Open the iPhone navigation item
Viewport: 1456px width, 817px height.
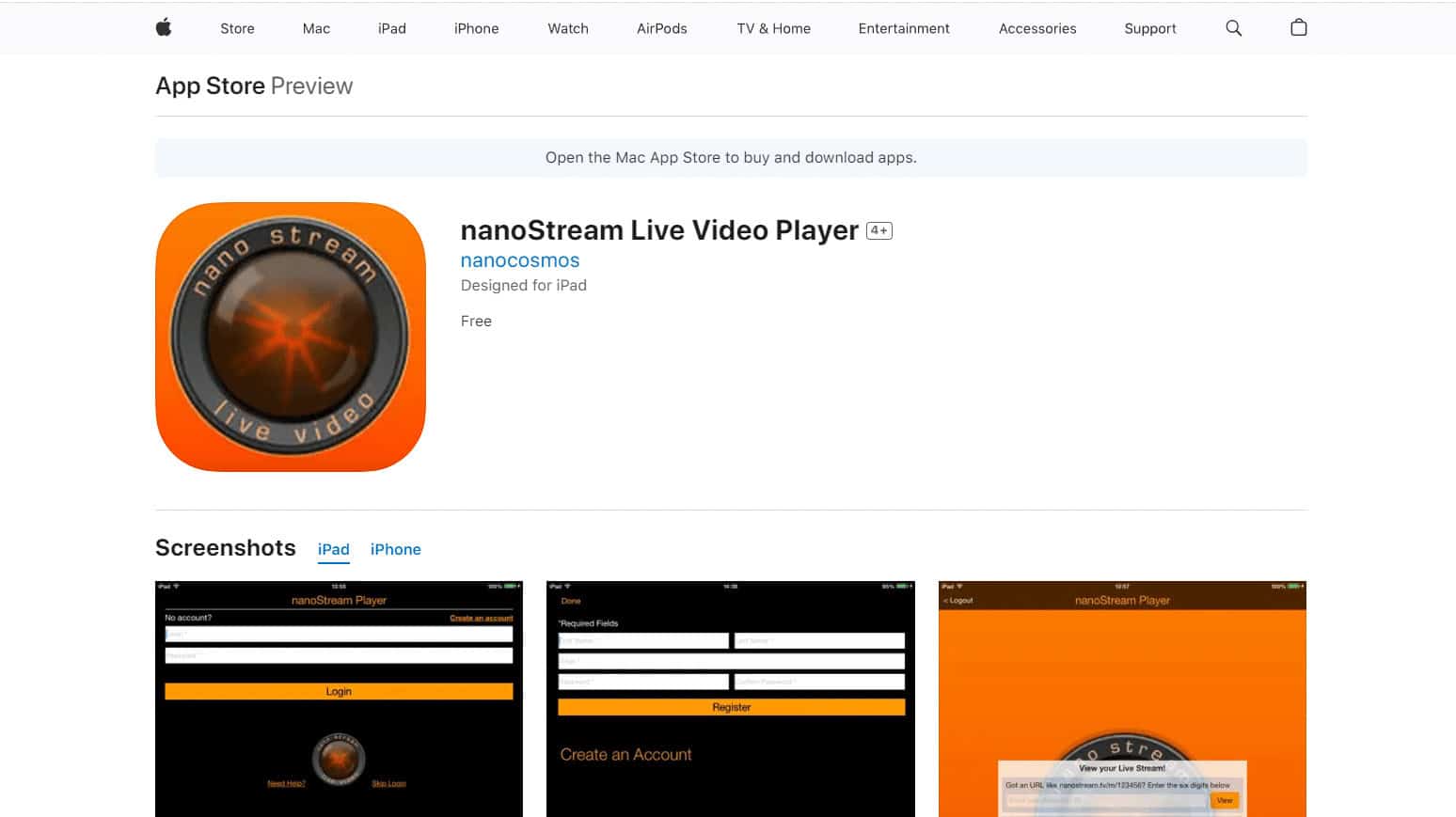point(476,28)
